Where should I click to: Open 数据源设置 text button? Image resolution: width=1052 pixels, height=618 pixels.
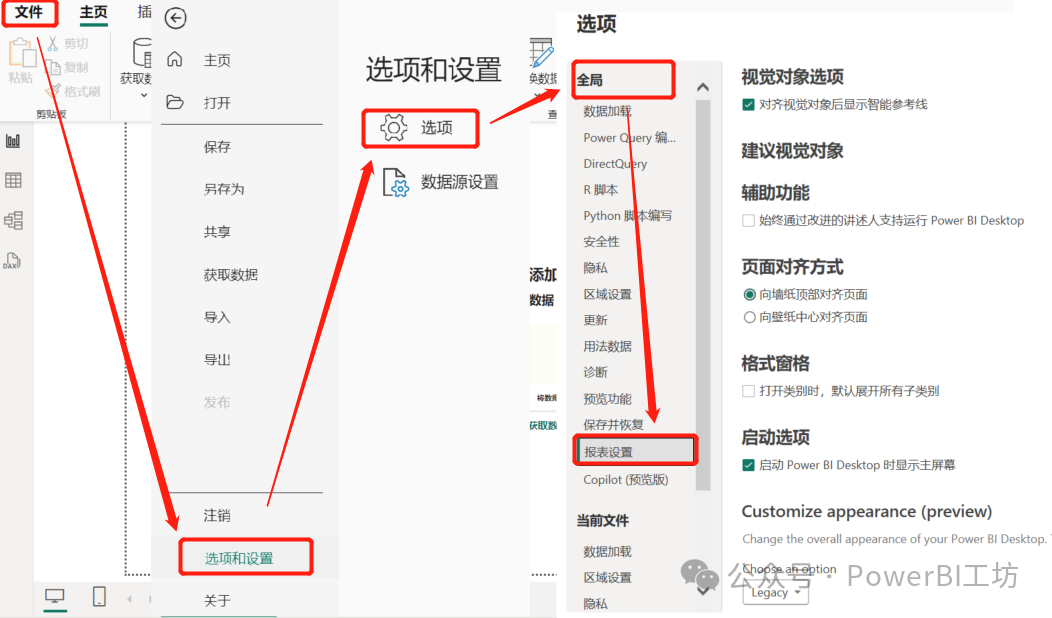pos(460,182)
